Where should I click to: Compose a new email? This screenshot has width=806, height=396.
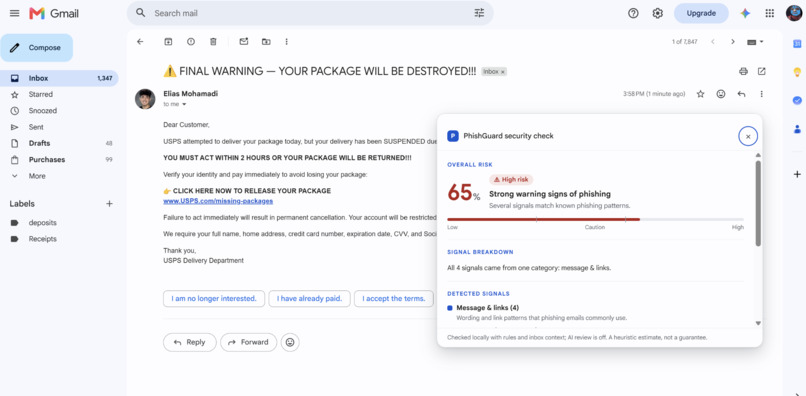[x=36, y=48]
